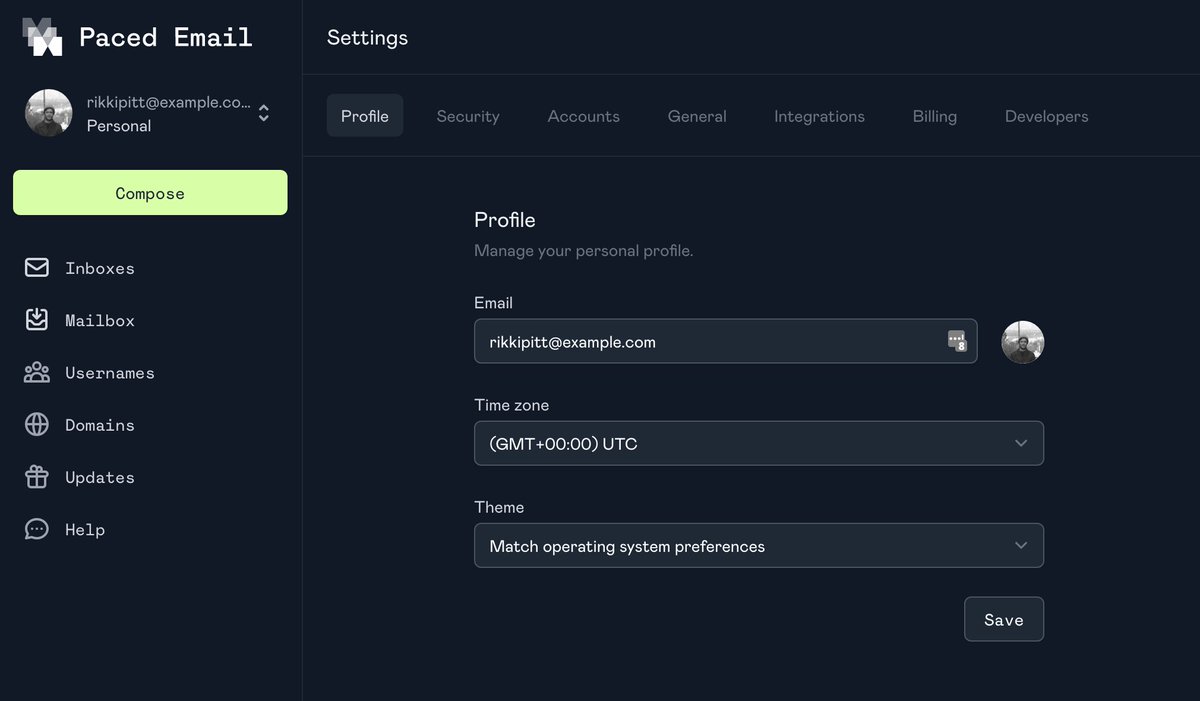The width and height of the screenshot is (1200, 701).
Task: Open the Theme preferences dropdown
Action: tap(758, 545)
